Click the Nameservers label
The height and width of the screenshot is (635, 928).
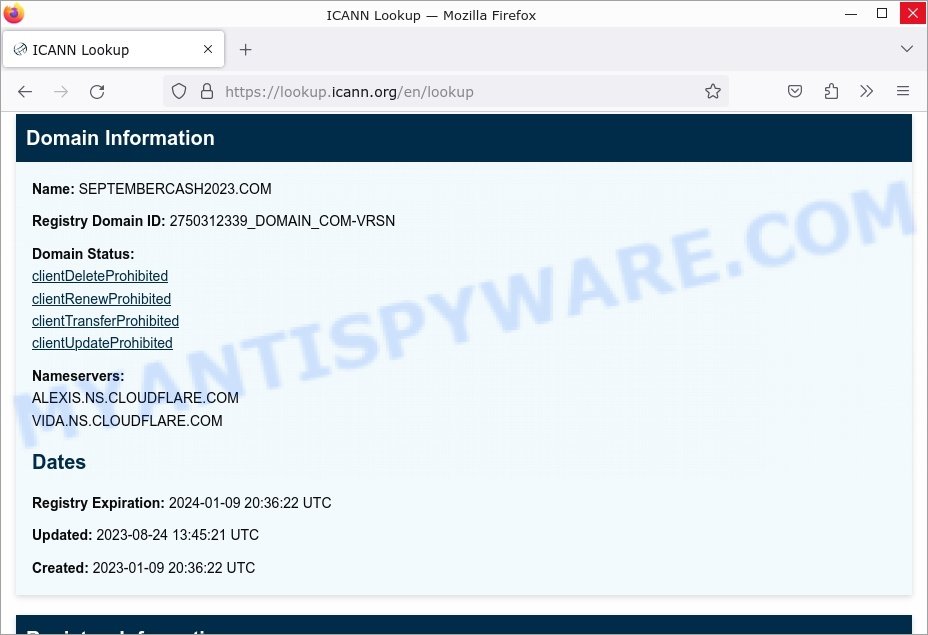tap(78, 376)
